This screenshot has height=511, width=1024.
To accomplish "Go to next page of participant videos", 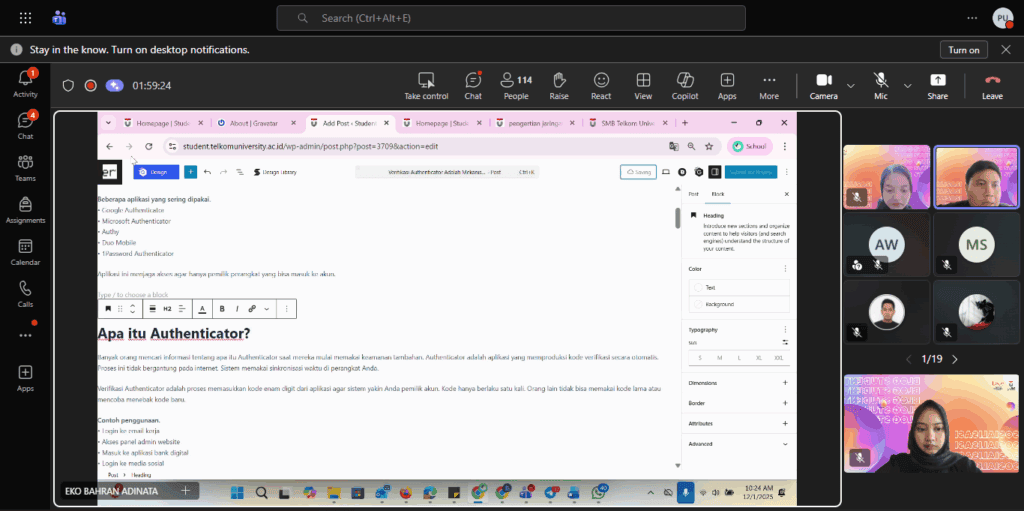I will [955, 359].
